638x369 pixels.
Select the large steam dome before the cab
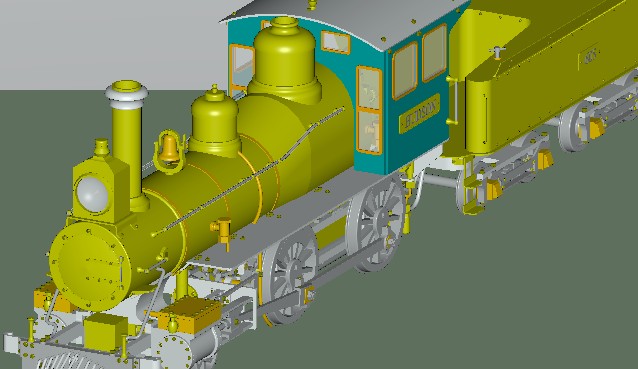[285, 61]
